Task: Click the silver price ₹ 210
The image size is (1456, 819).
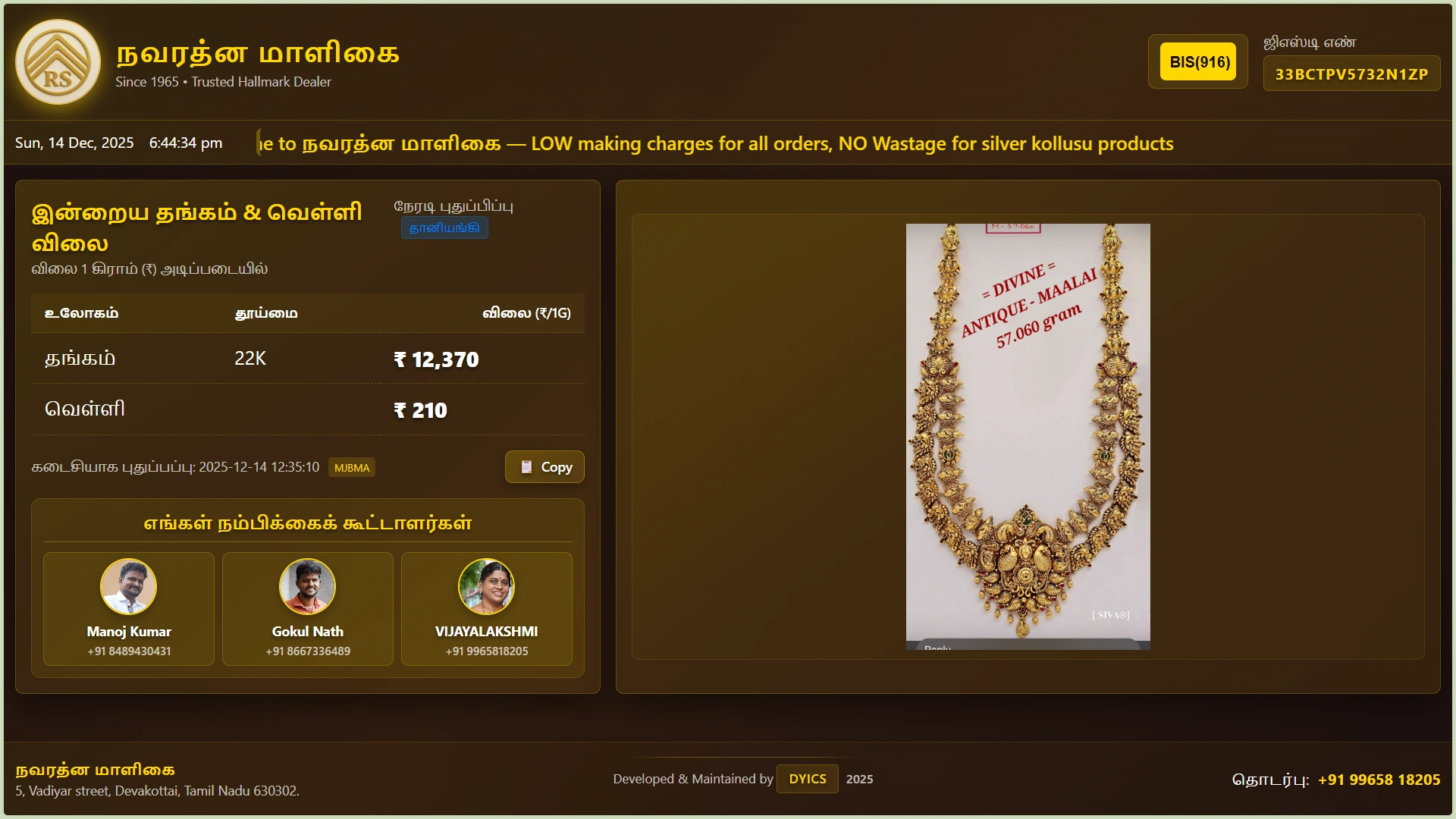Action: (421, 410)
